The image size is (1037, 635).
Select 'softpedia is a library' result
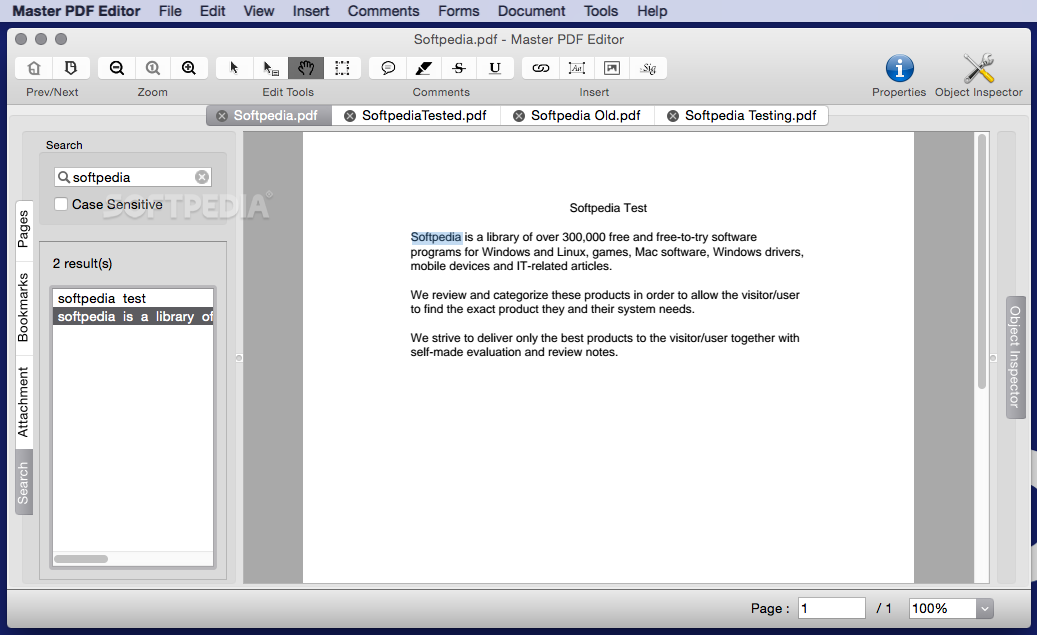[133, 317]
